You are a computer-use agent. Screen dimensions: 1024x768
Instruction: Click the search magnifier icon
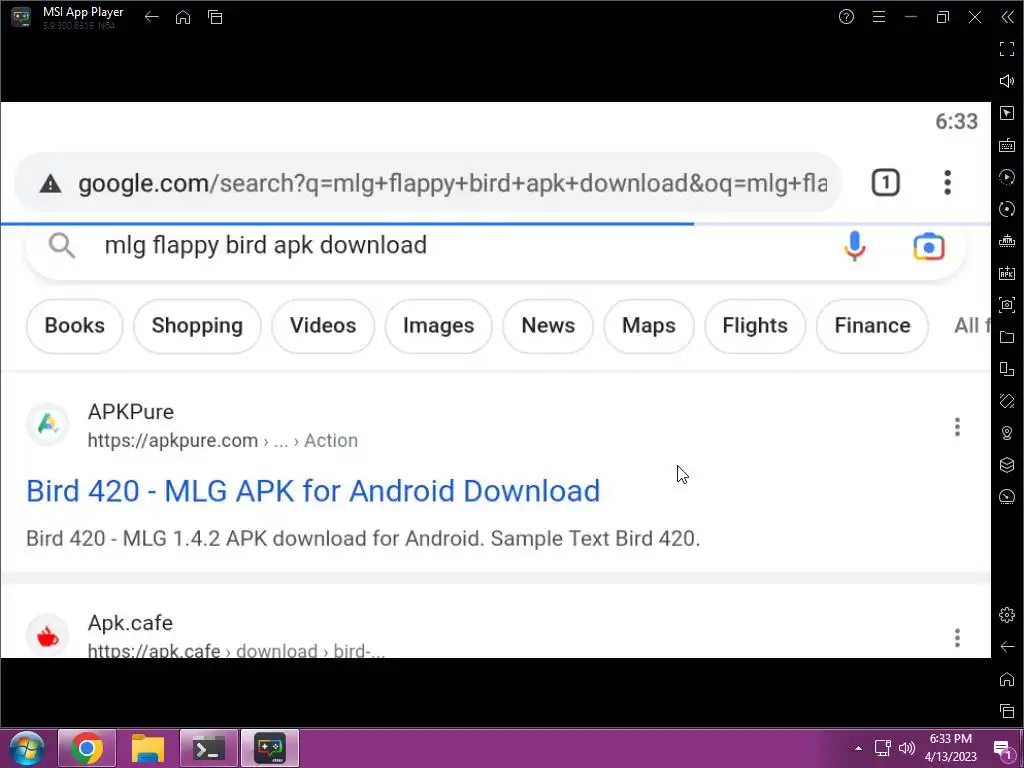[62, 246]
